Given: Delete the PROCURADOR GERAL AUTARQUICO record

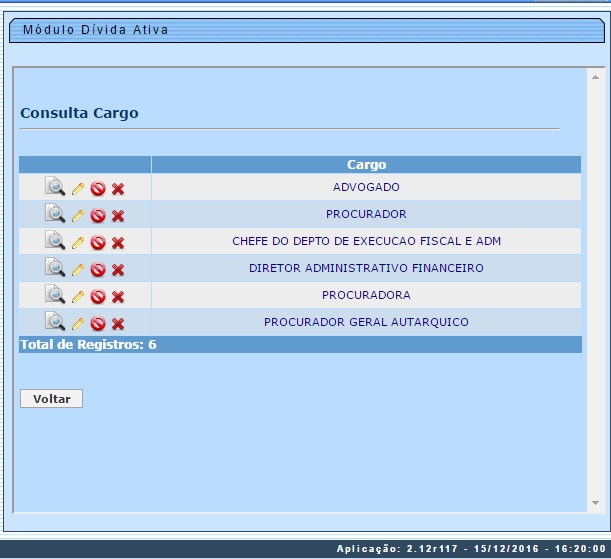Looking at the screenshot, I should (x=118, y=323).
